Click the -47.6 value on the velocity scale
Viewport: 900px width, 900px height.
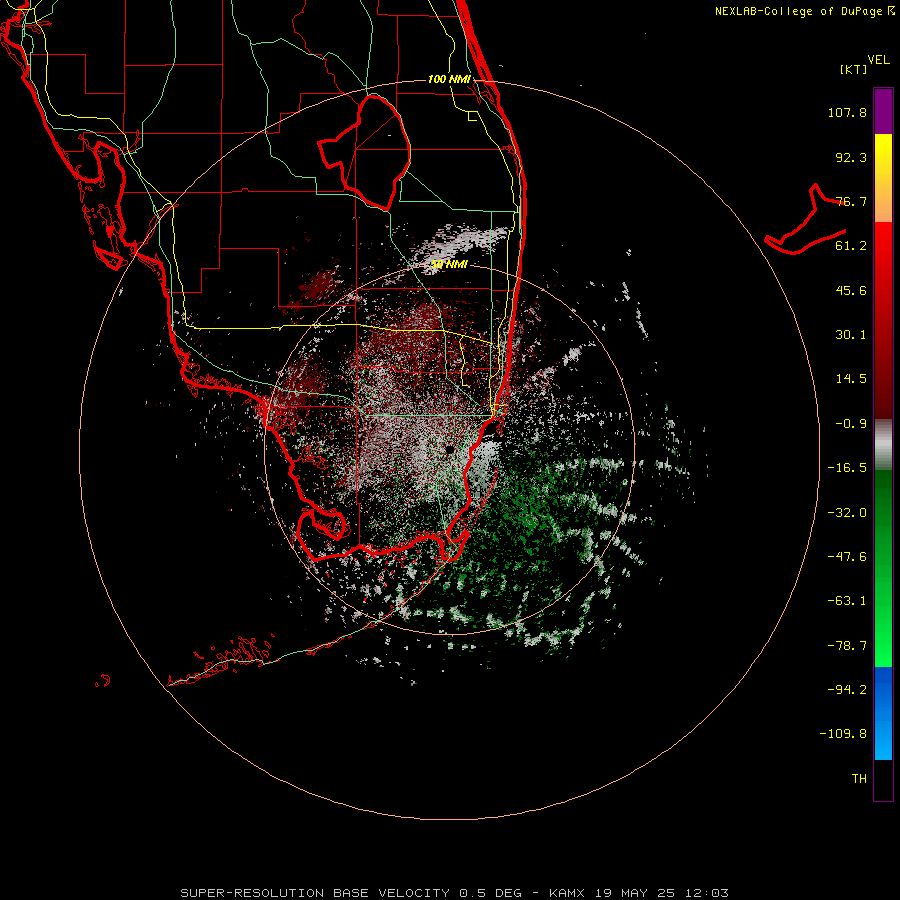[847, 557]
